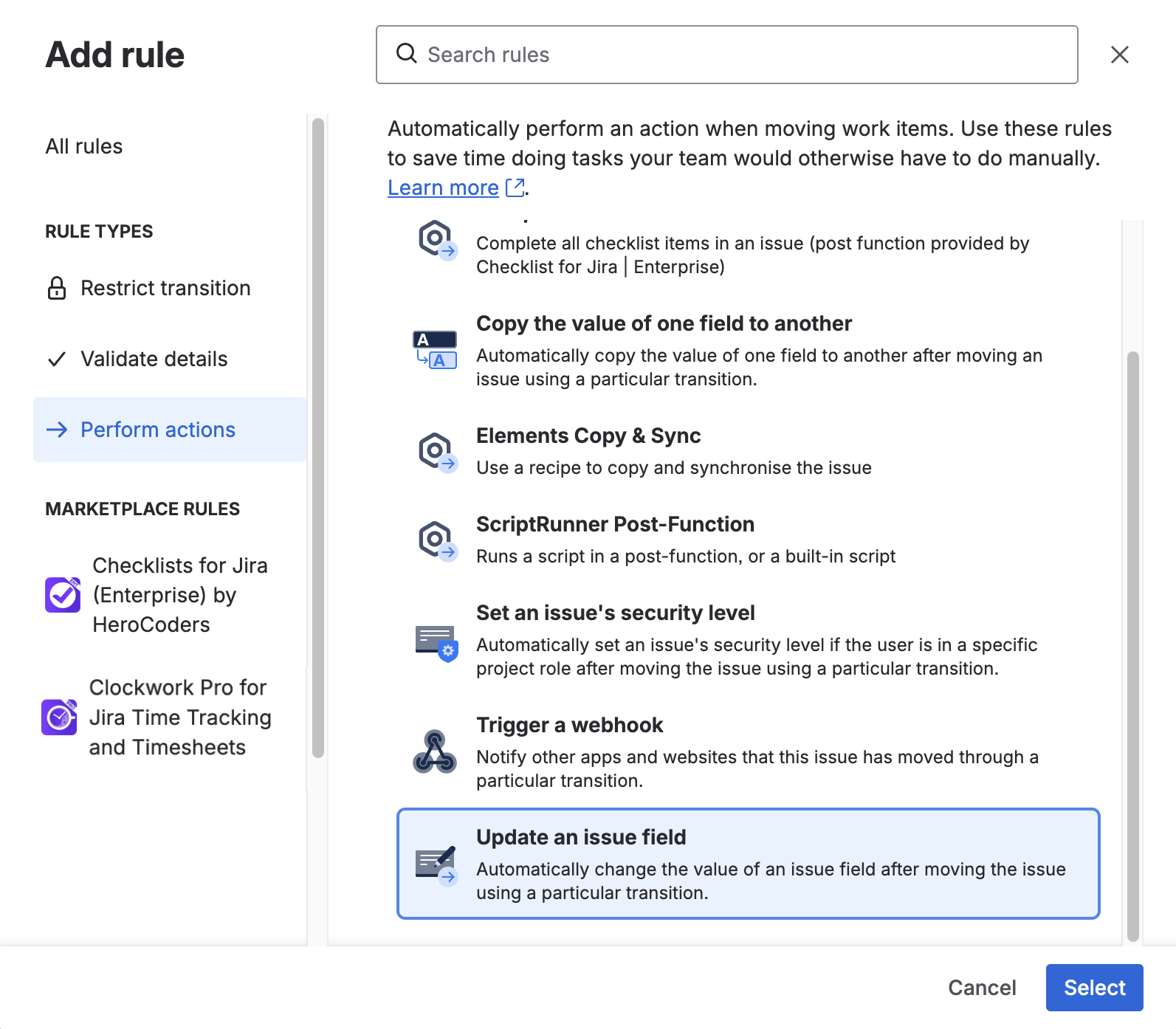Click the Elements Copy & Sync icon
The height and width of the screenshot is (1029, 1176).
pos(436,451)
